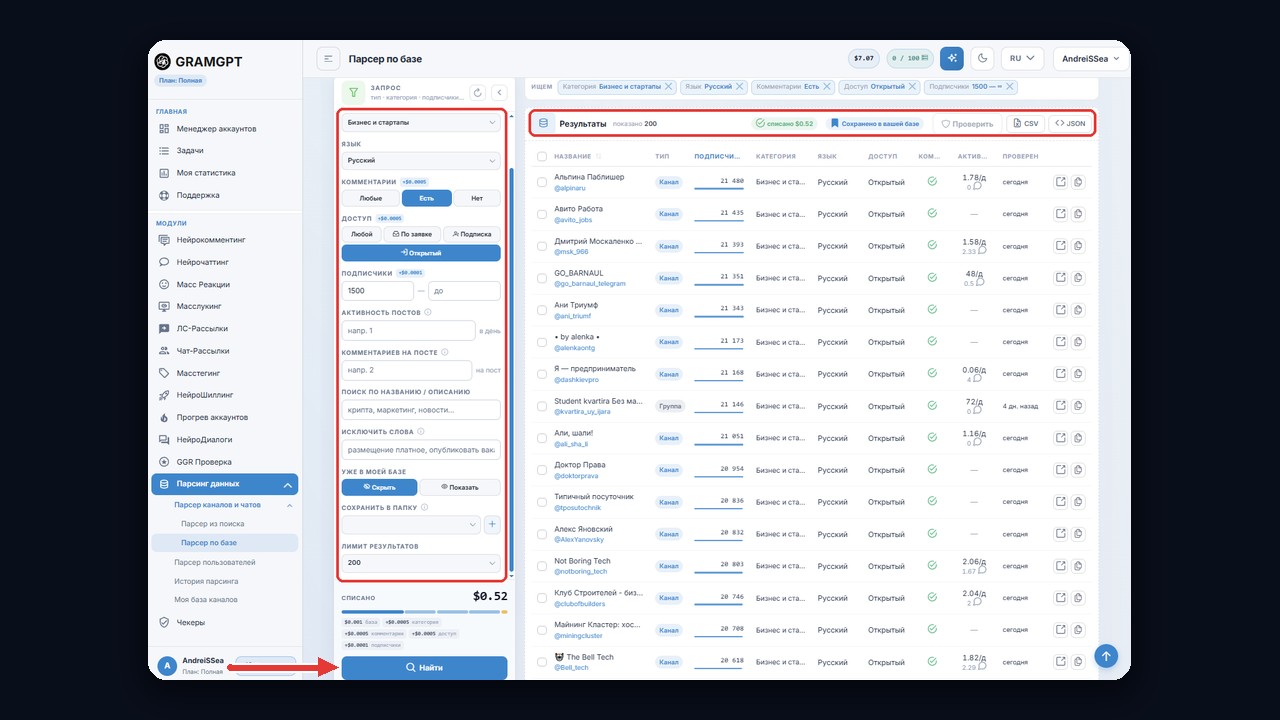Collapse the 'Парсинг данных' sidebar section

point(224,484)
